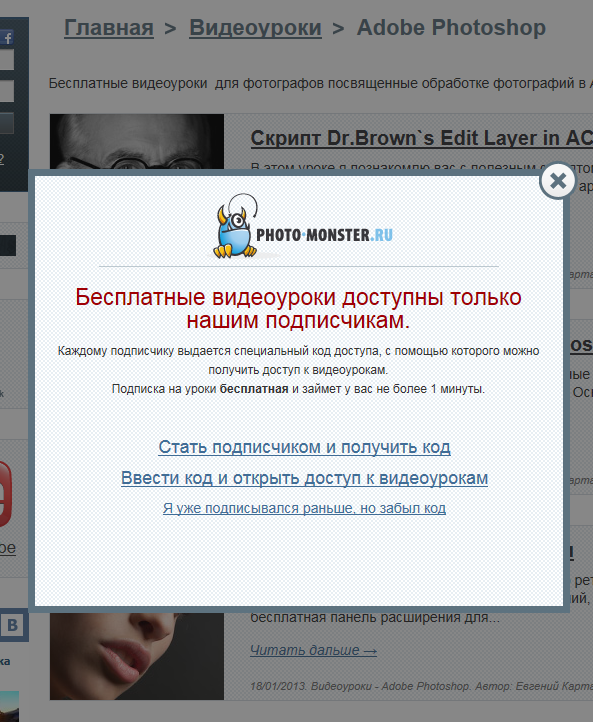The height and width of the screenshot is (722, 593).
Task: Go to 'Главная' breadcrumb link
Action: (109, 28)
